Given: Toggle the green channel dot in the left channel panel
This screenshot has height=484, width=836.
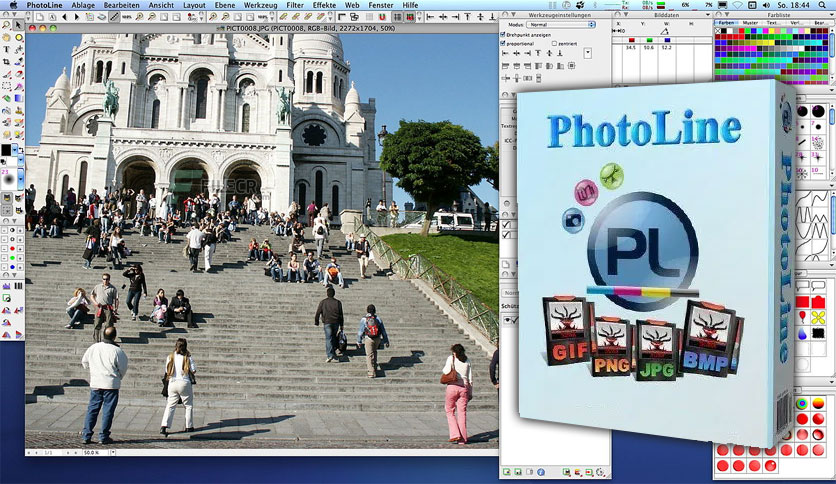Looking at the screenshot, I should click(12, 258).
